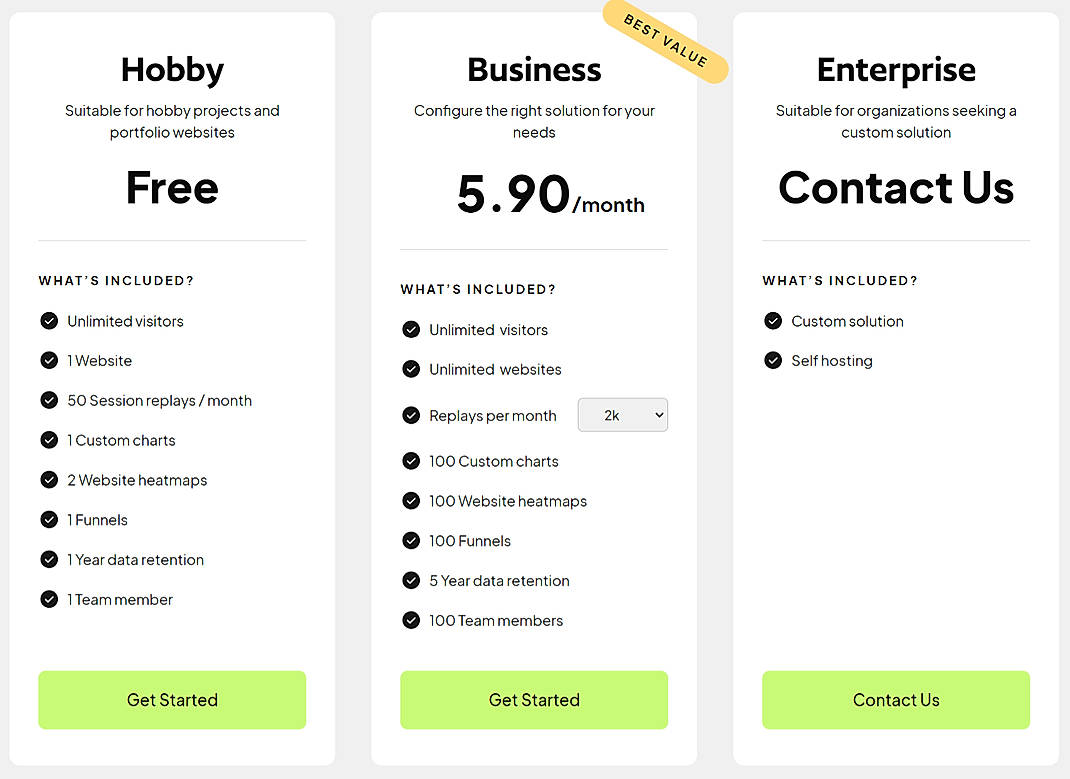The image size is (1070, 779).
Task: Click Get Started under the Hobby plan
Action: 171,700
